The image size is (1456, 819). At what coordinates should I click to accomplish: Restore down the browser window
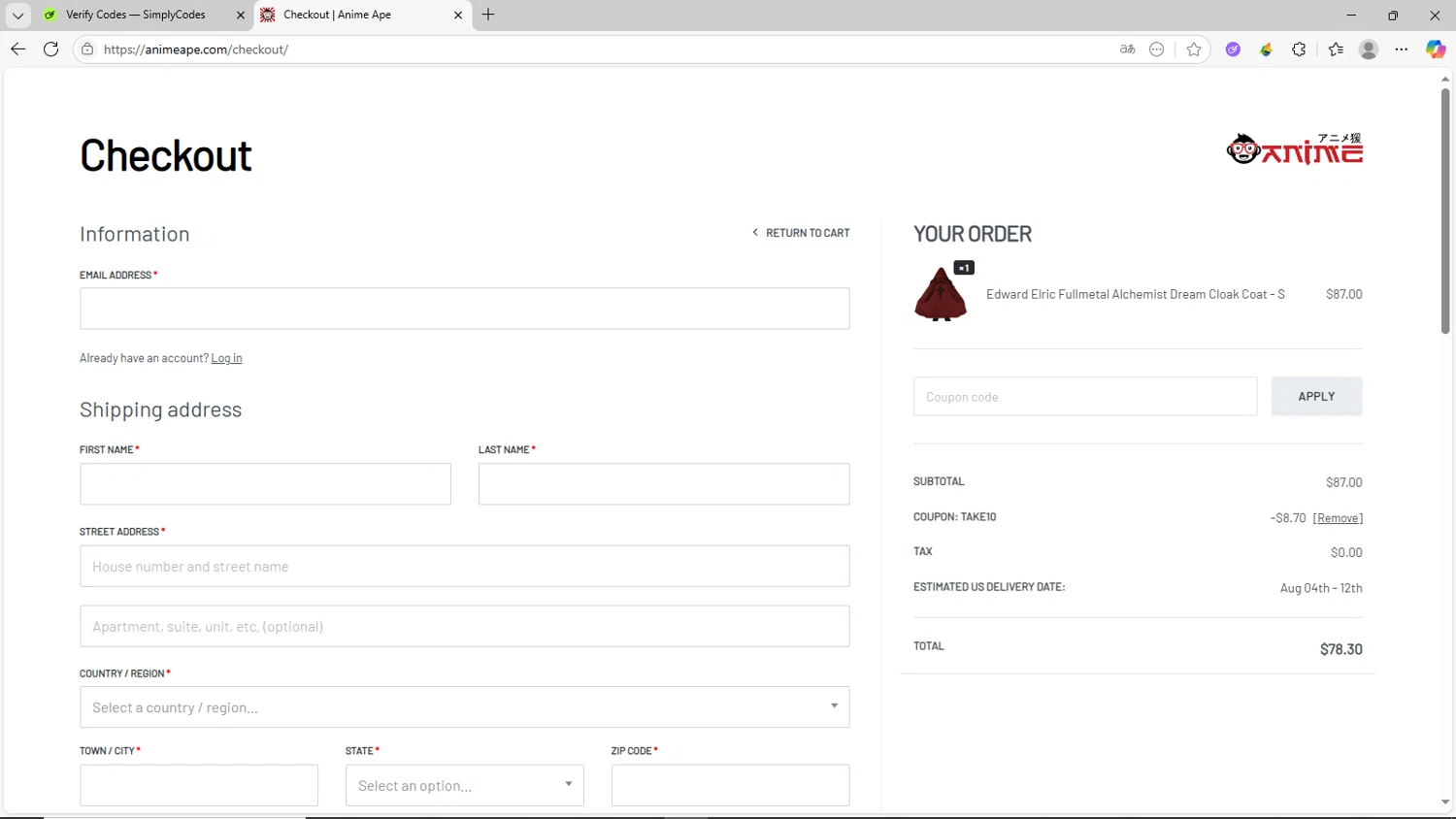[1393, 15]
